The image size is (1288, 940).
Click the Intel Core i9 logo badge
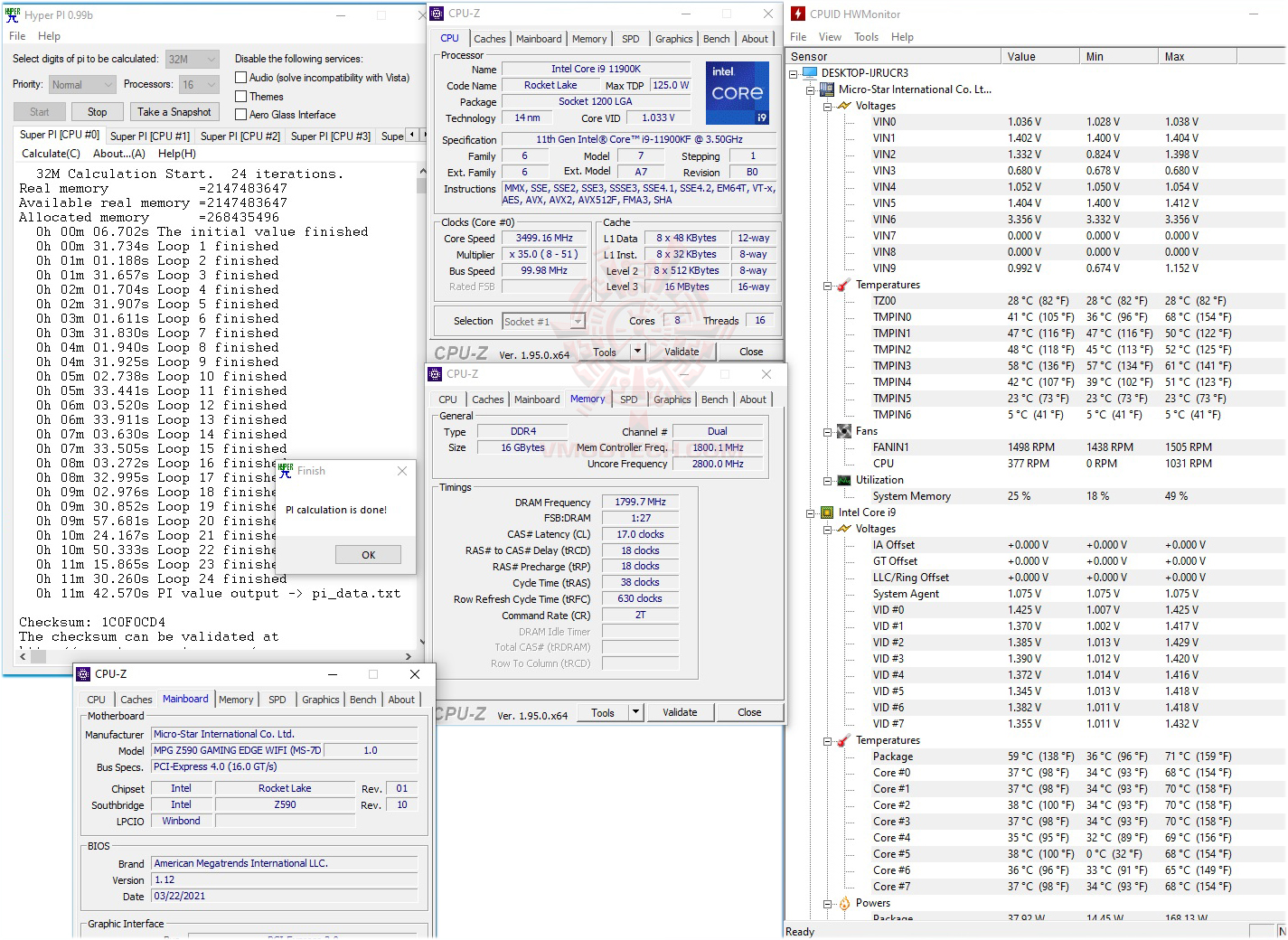737,92
